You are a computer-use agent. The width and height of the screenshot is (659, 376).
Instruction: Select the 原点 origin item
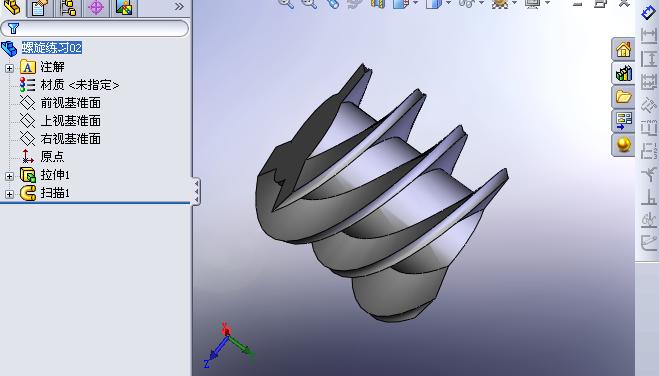pos(53,157)
